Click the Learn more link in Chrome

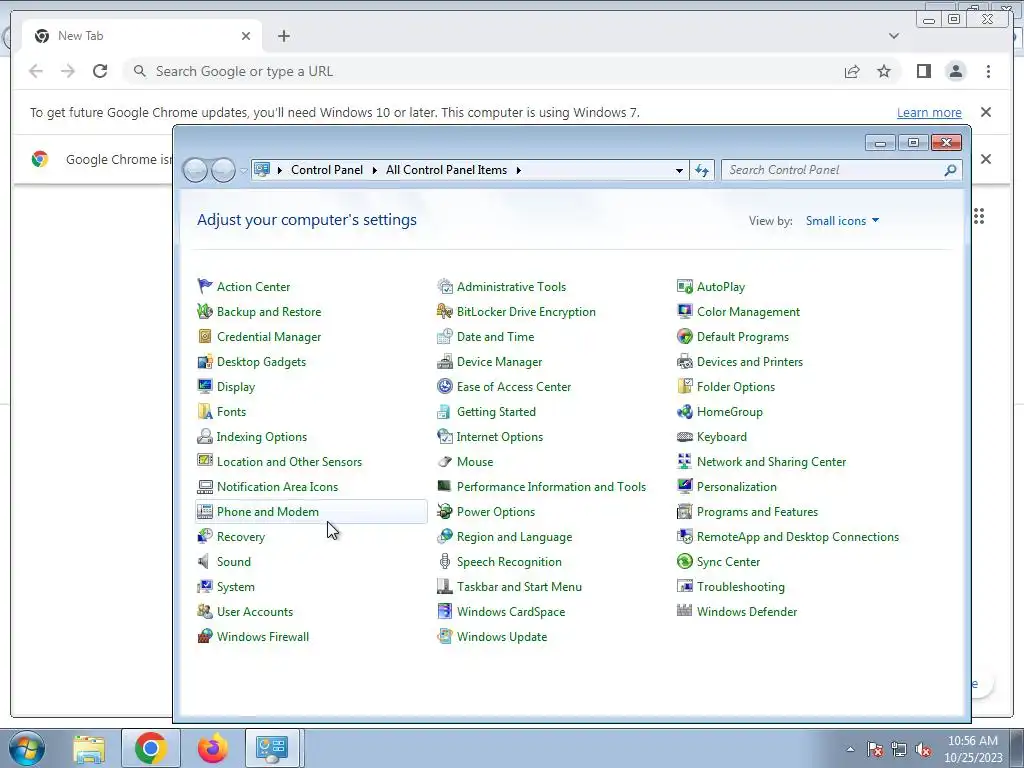point(929,112)
